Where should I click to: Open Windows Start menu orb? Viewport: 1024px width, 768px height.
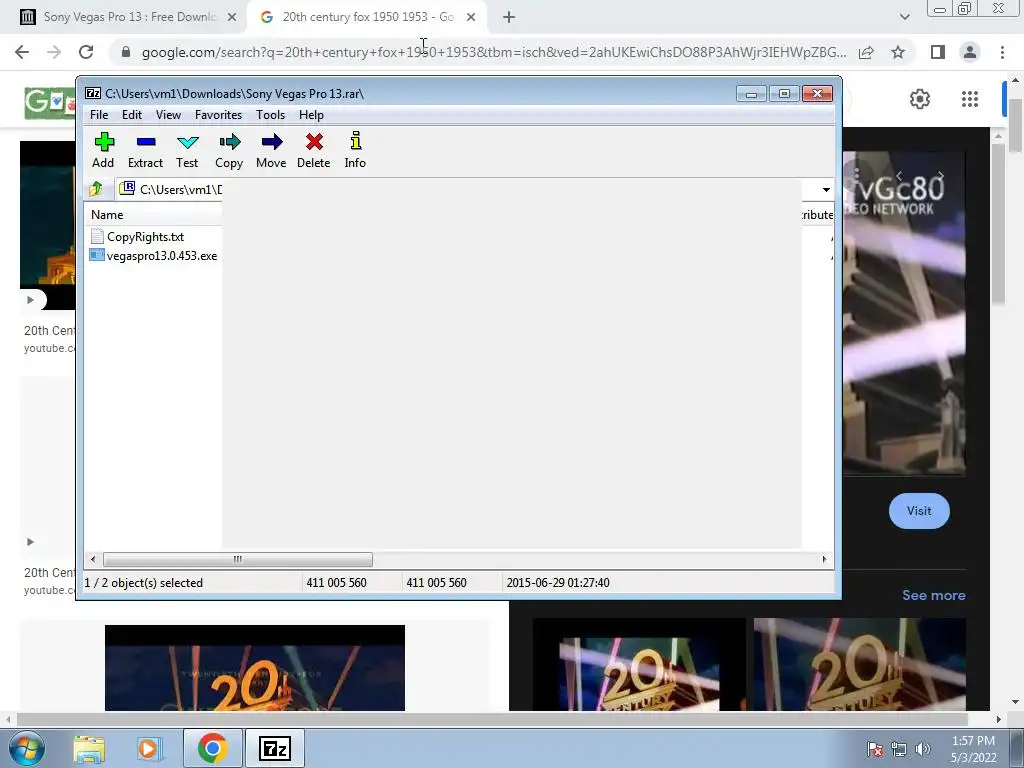(x=26, y=748)
